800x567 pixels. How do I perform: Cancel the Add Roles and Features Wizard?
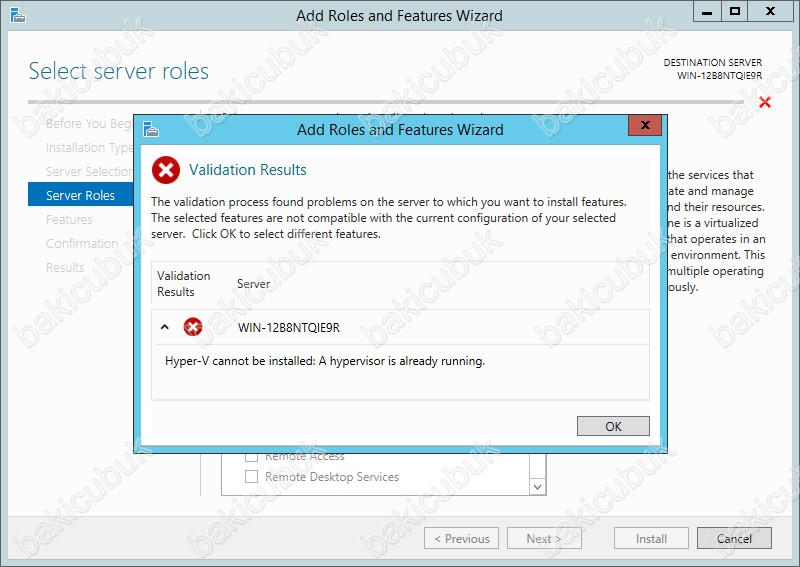pos(734,538)
